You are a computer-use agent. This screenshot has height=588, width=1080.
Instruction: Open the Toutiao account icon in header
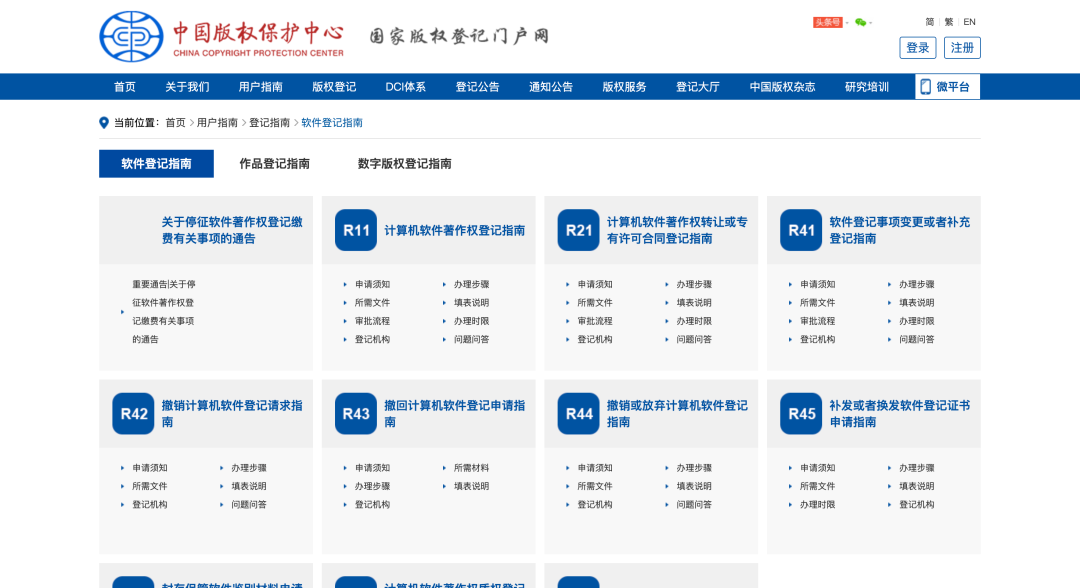tap(827, 22)
